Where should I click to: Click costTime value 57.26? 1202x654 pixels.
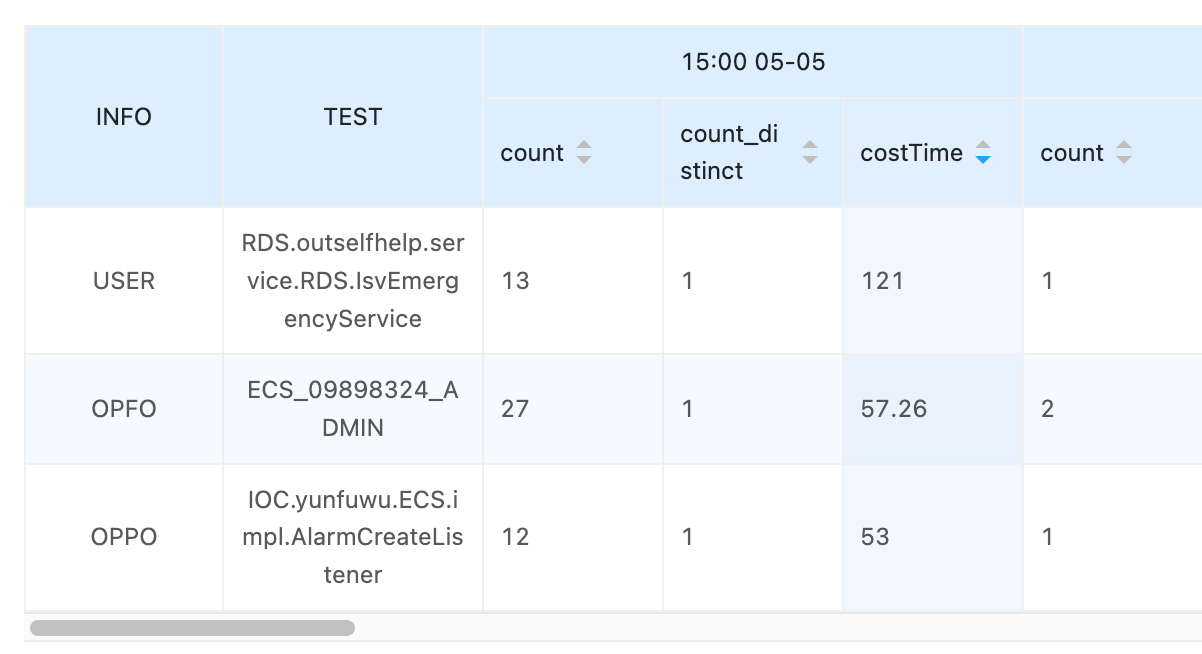[894, 409]
